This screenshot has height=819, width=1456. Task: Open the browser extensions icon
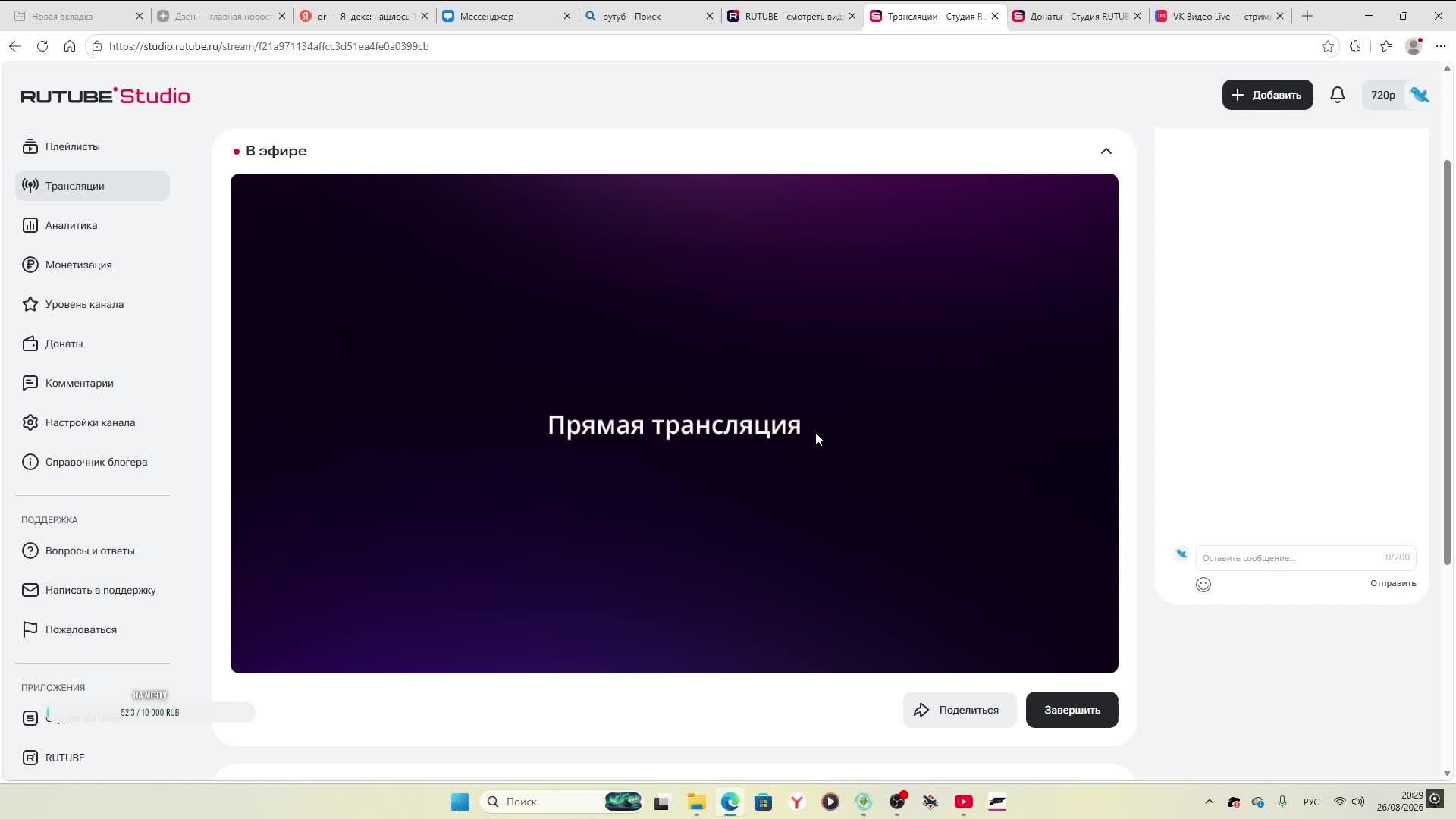(x=1356, y=46)
